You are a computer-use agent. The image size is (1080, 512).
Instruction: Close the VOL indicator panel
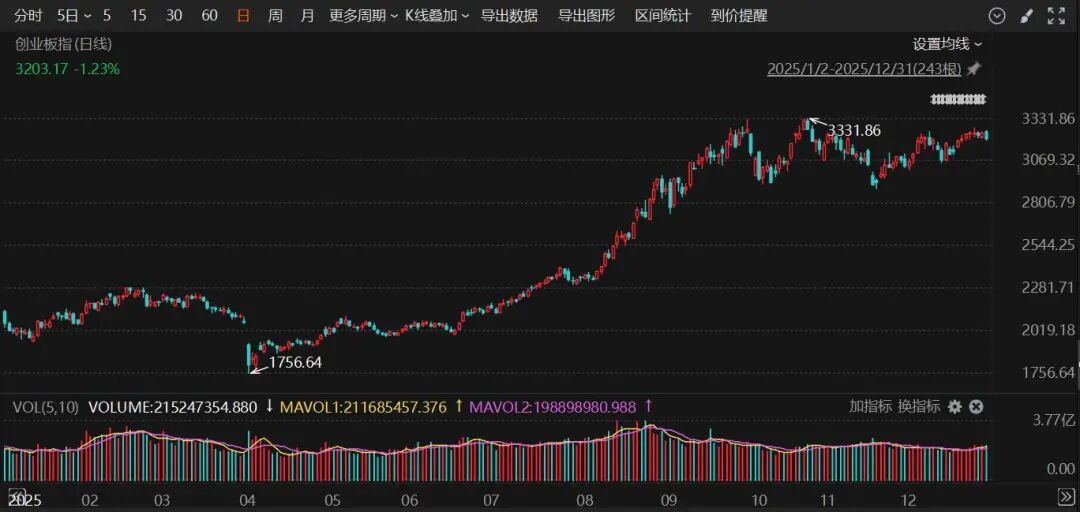976,406
